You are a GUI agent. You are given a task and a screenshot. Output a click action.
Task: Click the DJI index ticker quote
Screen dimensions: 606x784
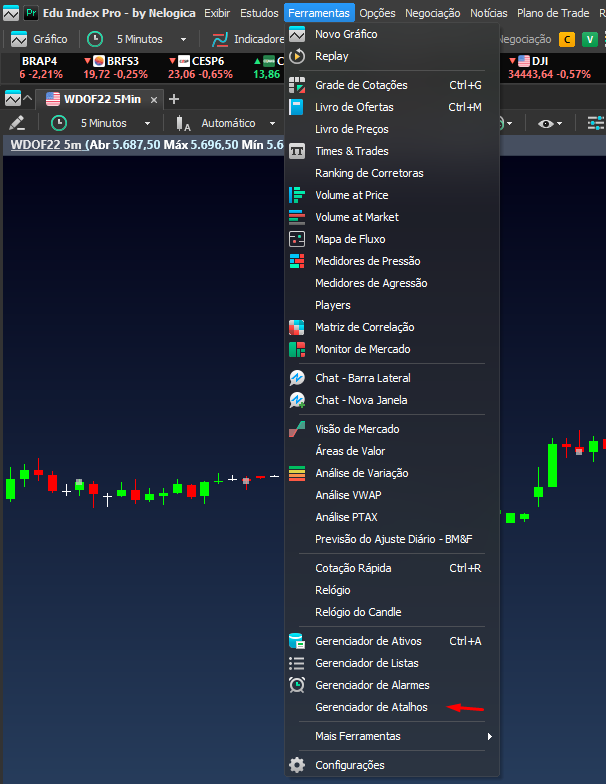point(549,68)
